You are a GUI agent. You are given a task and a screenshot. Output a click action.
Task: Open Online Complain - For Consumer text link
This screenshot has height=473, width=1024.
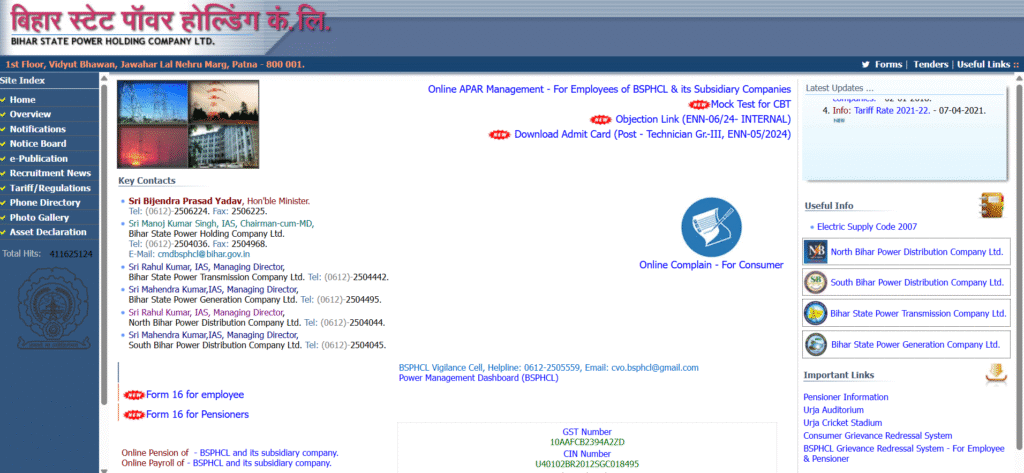tap(711, 265)
